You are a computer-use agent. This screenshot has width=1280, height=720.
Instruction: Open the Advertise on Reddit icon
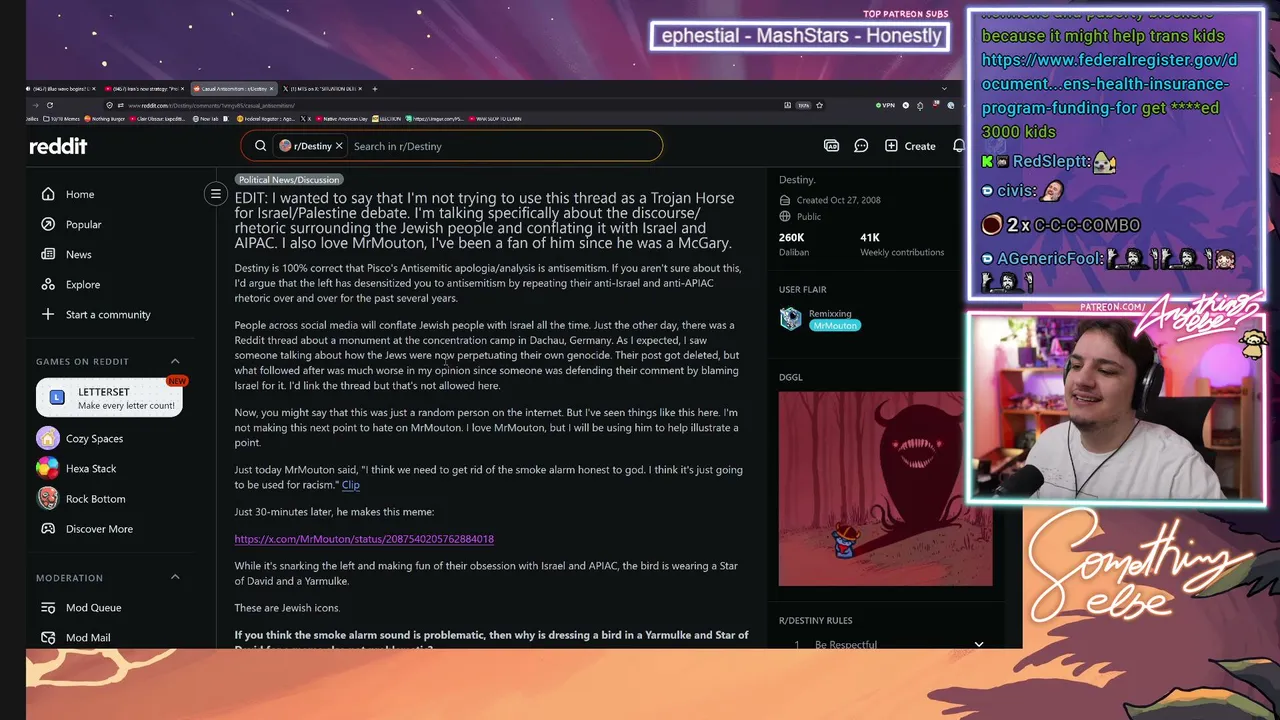coord(831,146)
